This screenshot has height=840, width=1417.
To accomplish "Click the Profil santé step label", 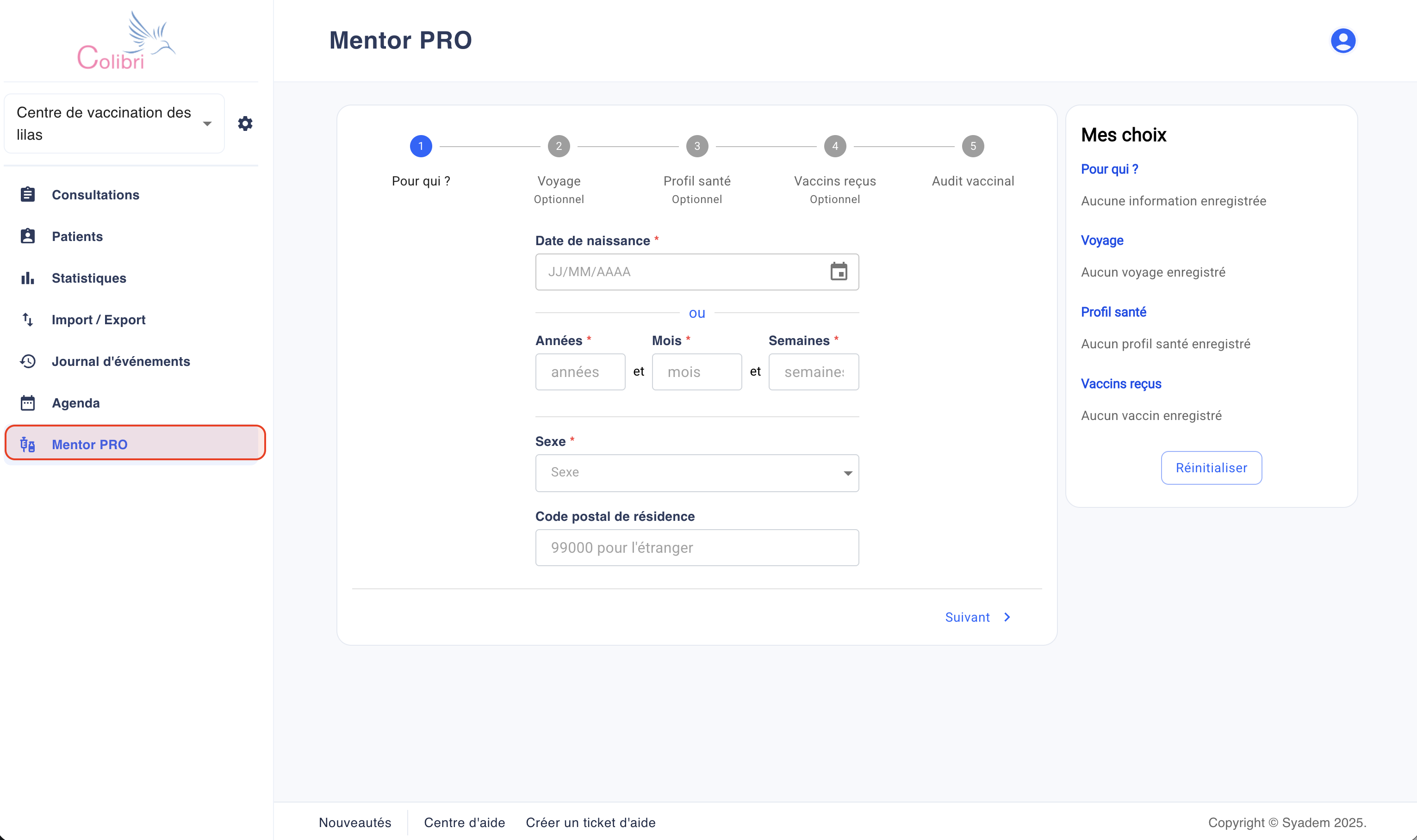I will (x=697, y=181).
